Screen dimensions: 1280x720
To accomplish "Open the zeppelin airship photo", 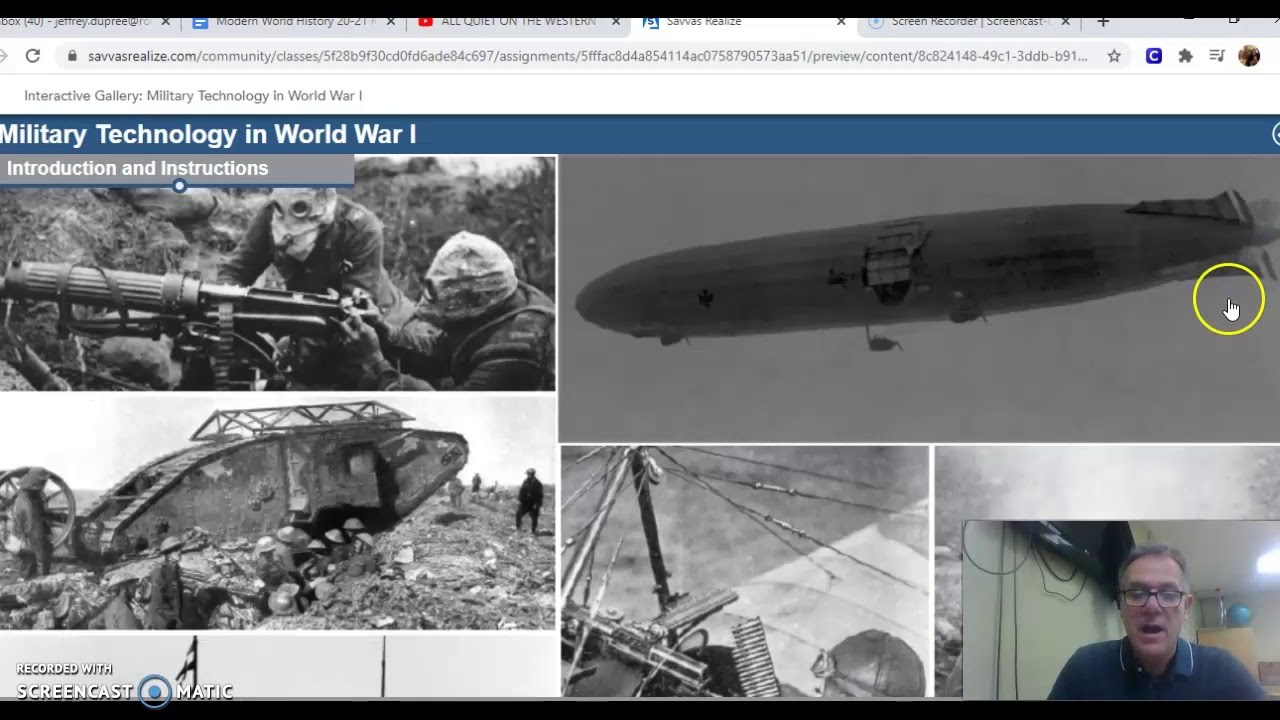I will [919, 298].
